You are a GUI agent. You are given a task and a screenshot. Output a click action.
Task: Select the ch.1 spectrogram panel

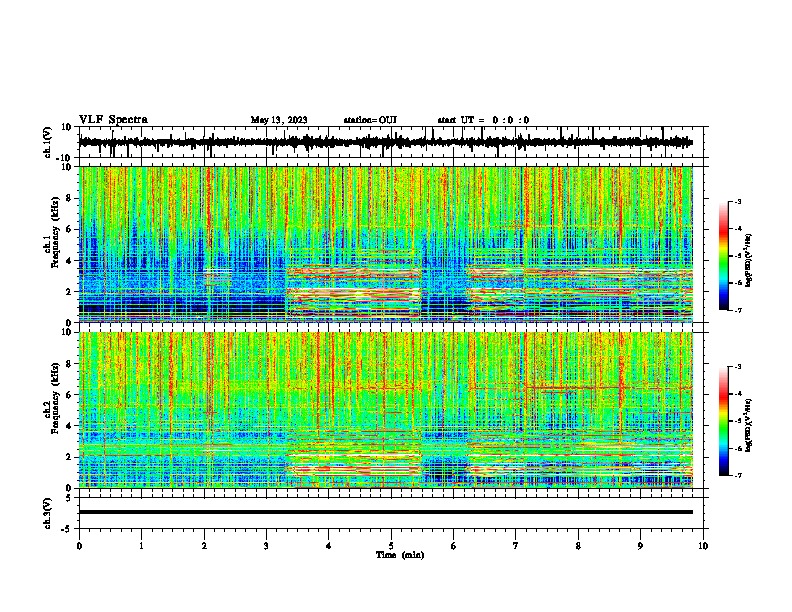tap(386, 244)
